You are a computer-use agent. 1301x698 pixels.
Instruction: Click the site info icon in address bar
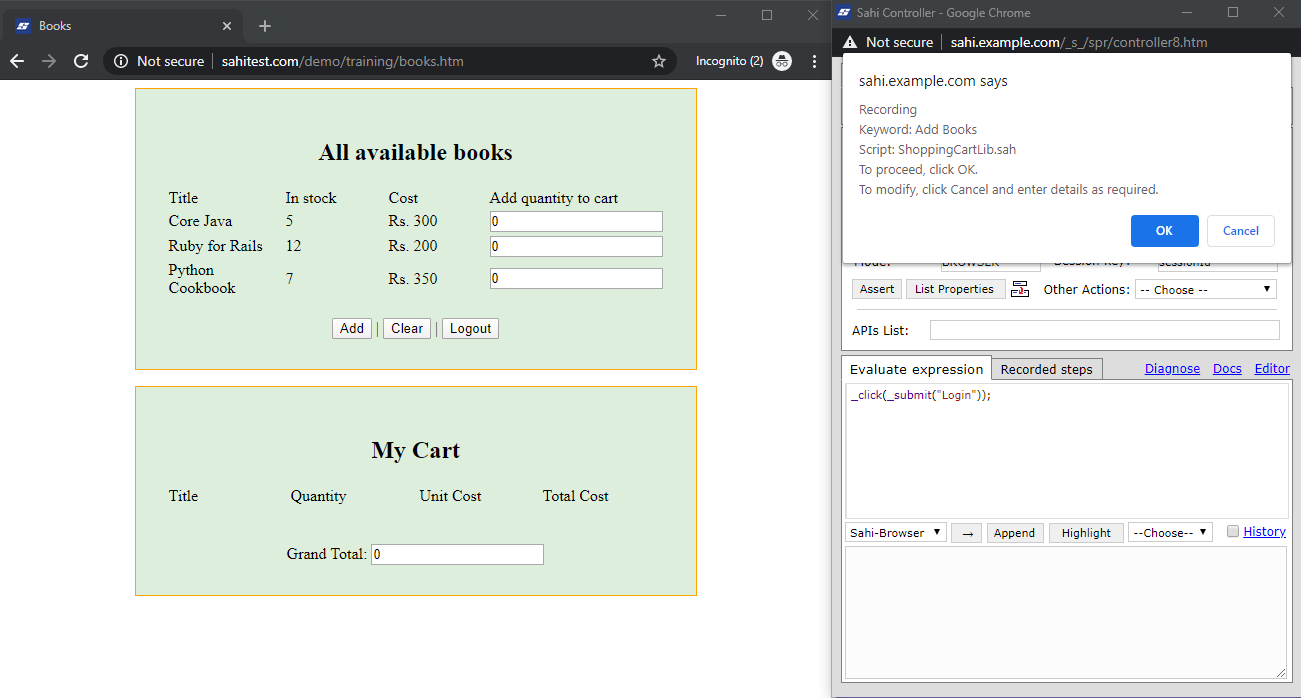pyautogui.click(x=121, y=61)
